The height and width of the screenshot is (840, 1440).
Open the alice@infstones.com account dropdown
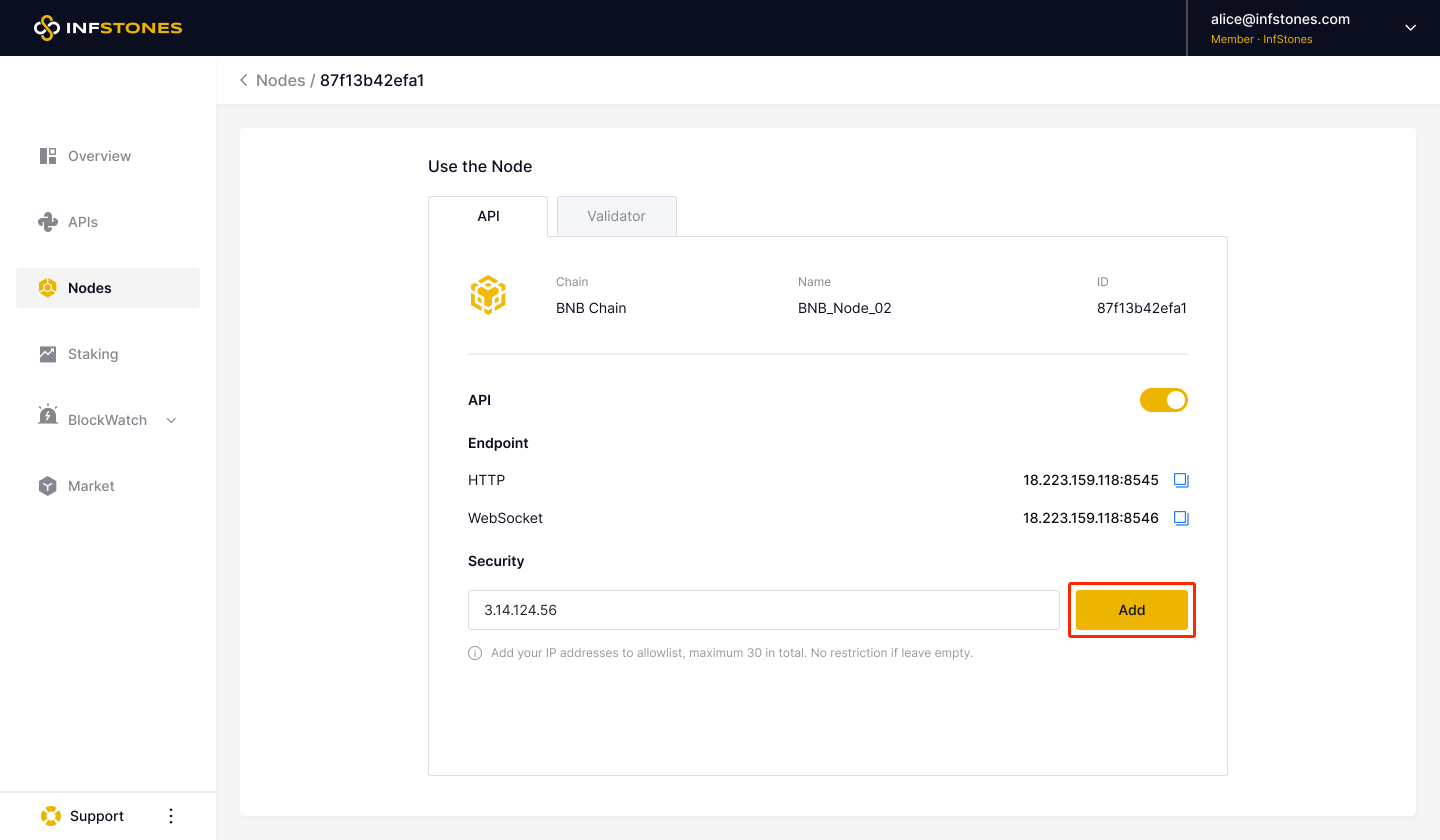click(1410, 27)
